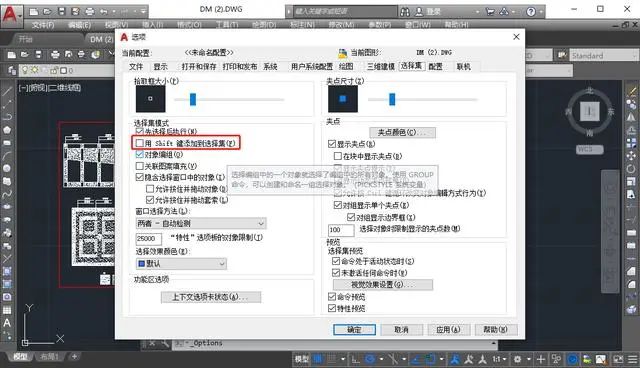Click the binoculars search icon
Screen dimensions: 640x368
pyautogui.click(x=404, y=12)
